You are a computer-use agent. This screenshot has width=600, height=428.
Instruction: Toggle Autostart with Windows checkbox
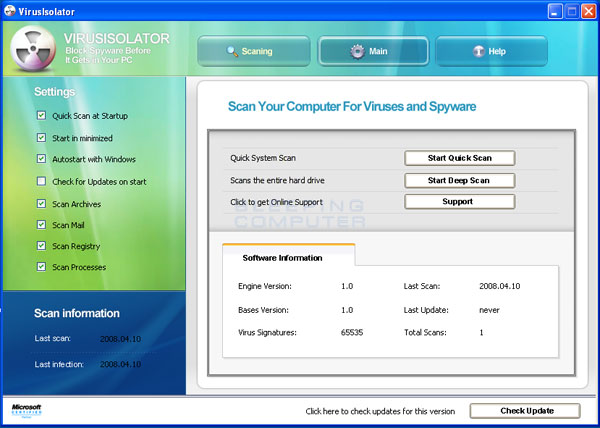(x=41, y=159)
